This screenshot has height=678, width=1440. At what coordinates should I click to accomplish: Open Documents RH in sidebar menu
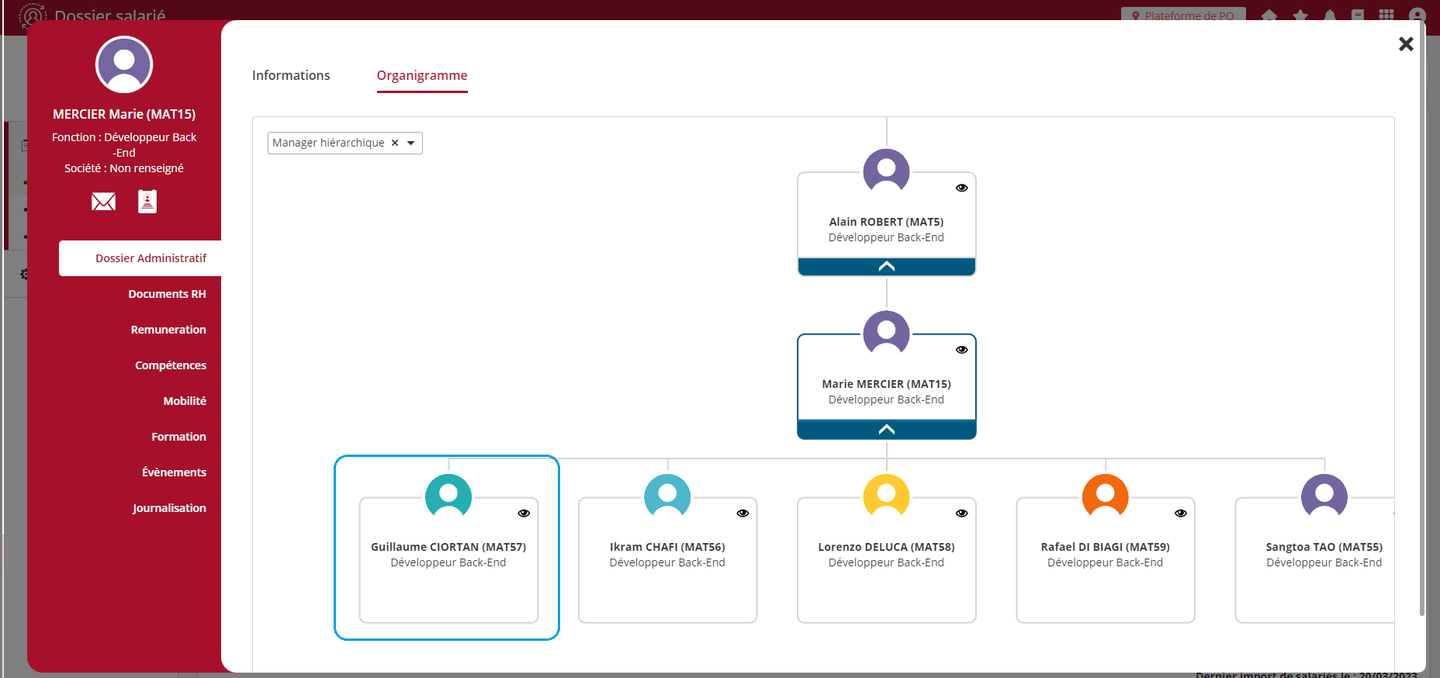[x=167, y=294]
